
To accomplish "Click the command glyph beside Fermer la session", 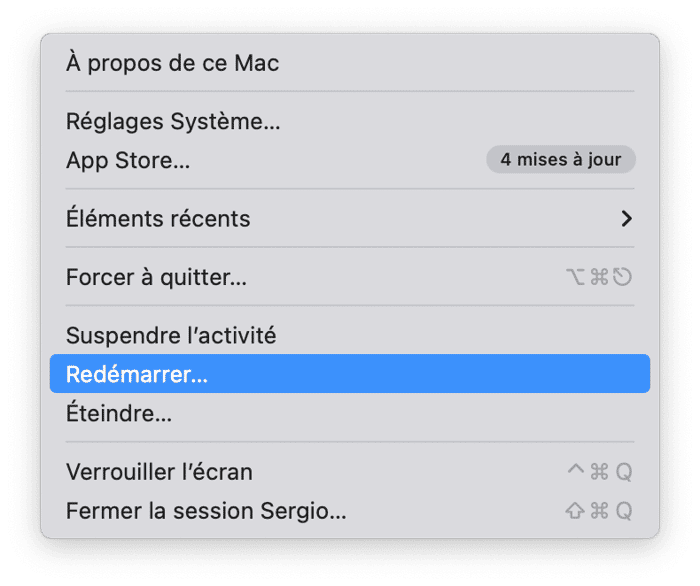I will pyautogui.click(x=599, y=511).
